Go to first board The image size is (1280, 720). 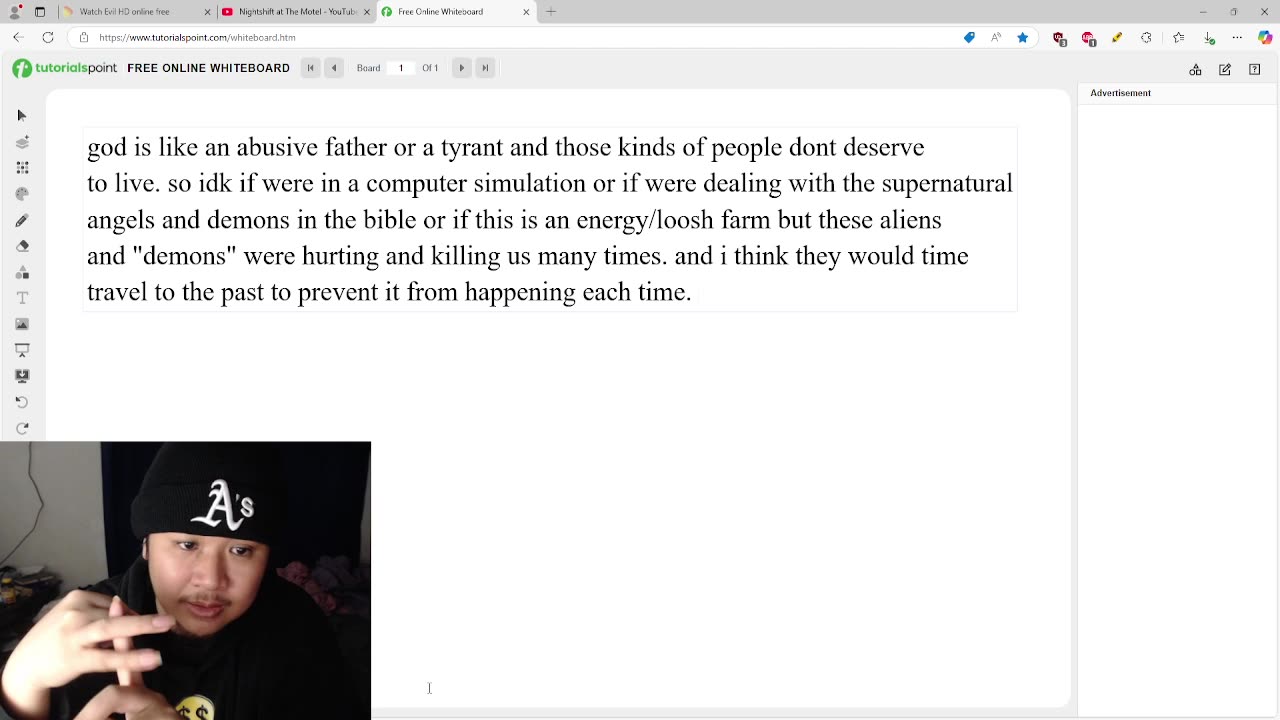[310, 68]
